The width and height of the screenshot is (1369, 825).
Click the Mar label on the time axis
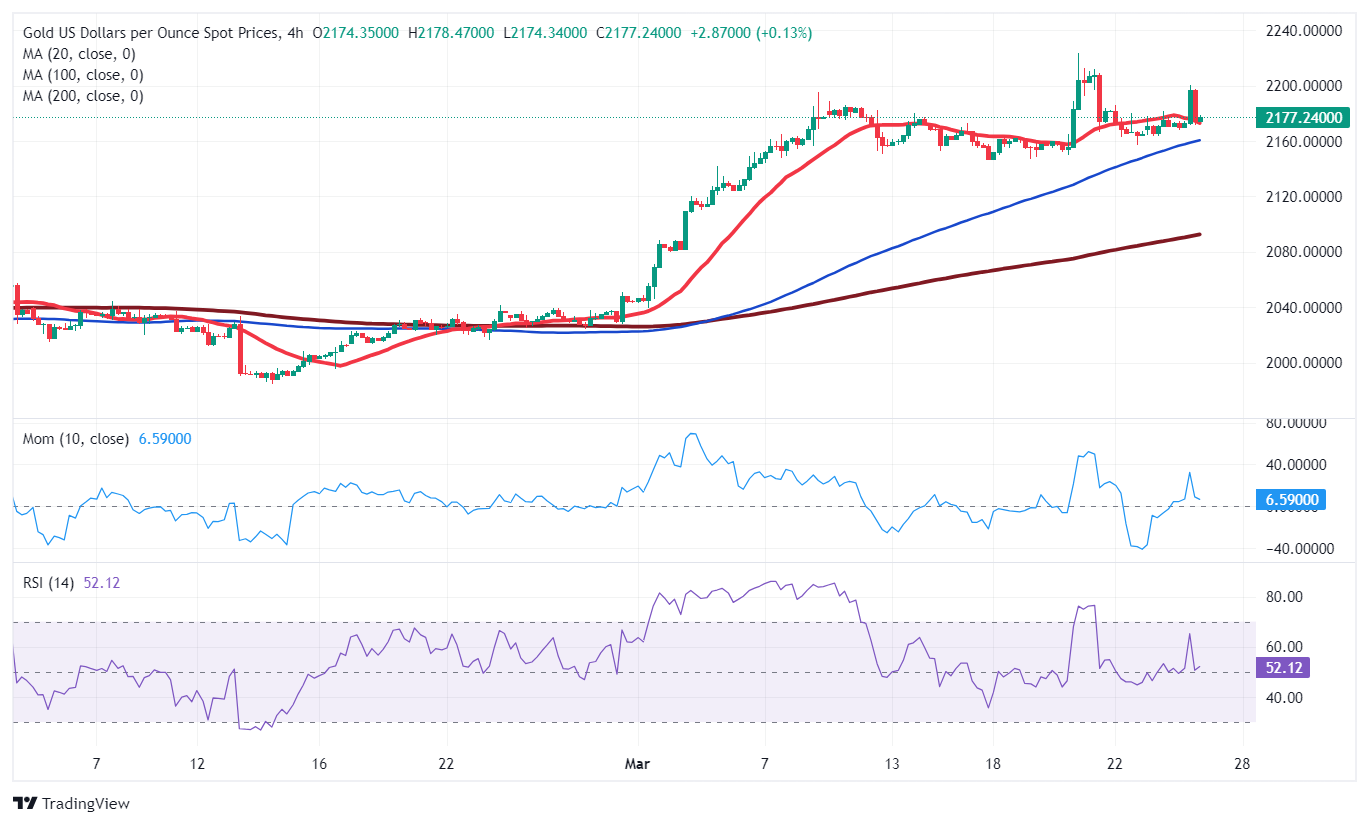(637, 763)
